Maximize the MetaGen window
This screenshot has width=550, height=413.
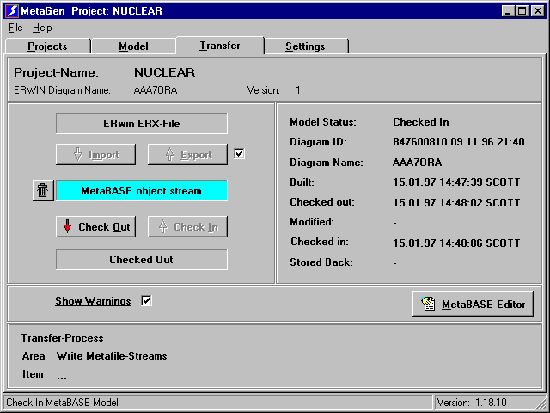[x=522, y=11]
